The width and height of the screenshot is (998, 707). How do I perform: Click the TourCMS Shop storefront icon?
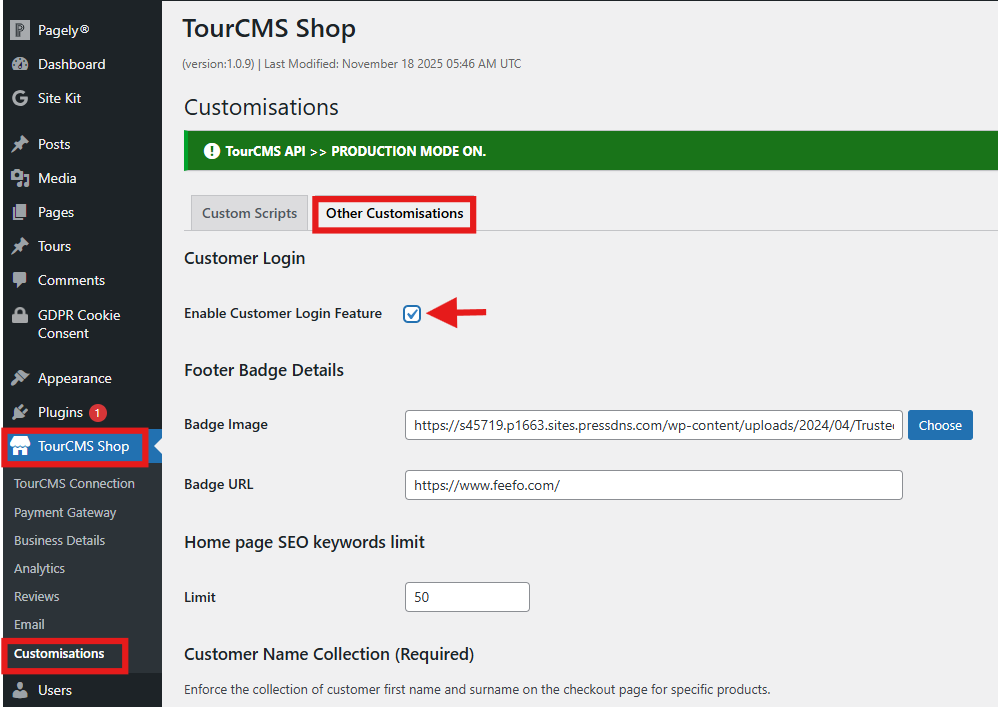20,446
